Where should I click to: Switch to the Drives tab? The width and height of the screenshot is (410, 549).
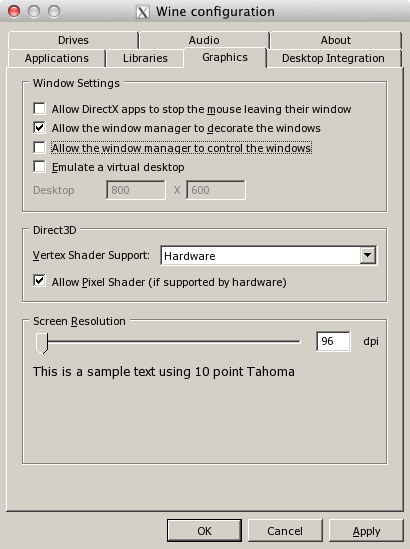[73, 40]
